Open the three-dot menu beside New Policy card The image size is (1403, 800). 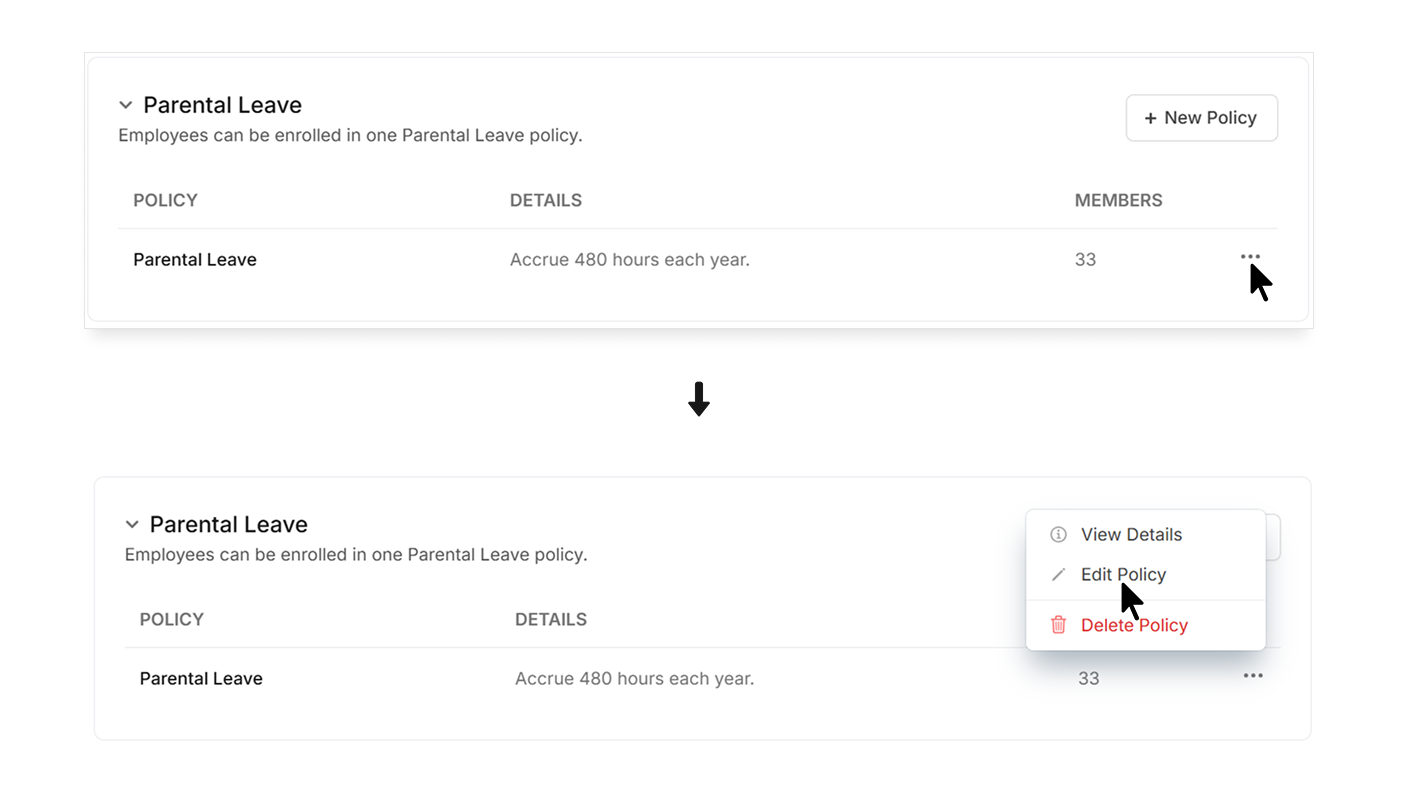click(x=1250, y=257)
